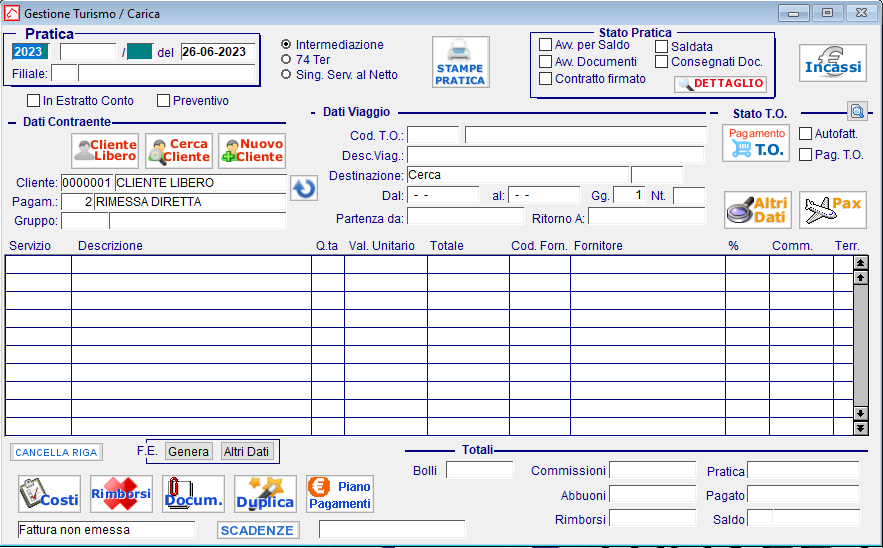Select the 74 Ter radio option
This screenshot has width=883, height=548.
click(x=286, y=59)
